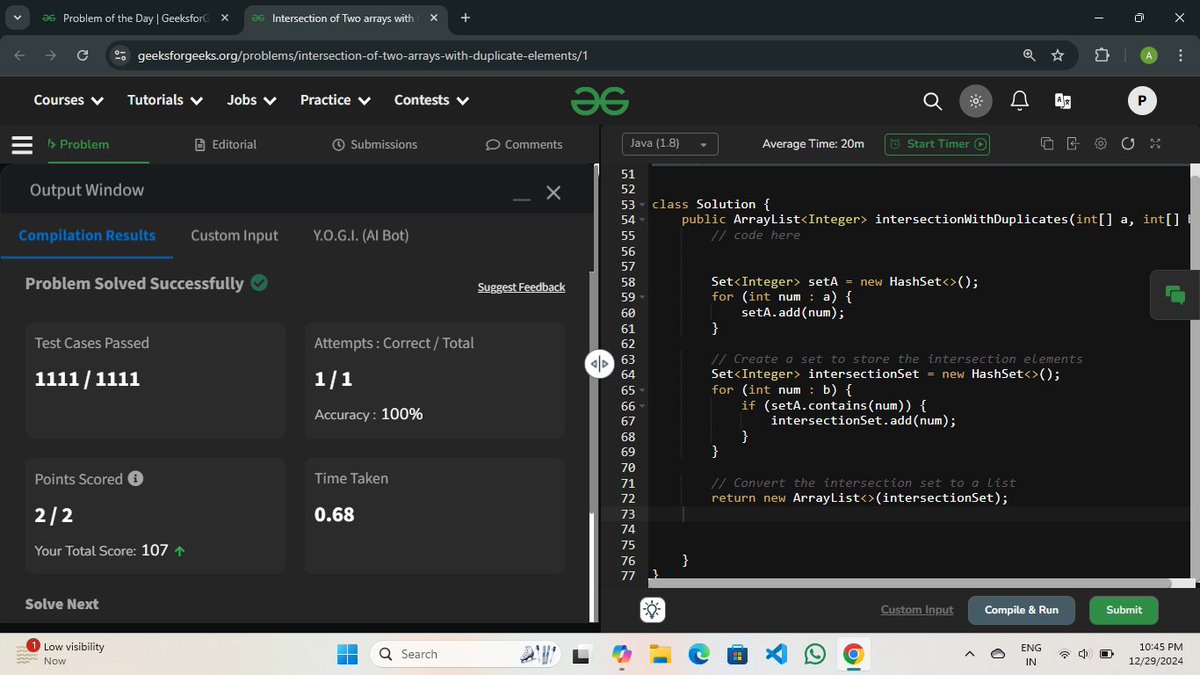Click the Custom Input link below editor

click(x=917, y=610)
